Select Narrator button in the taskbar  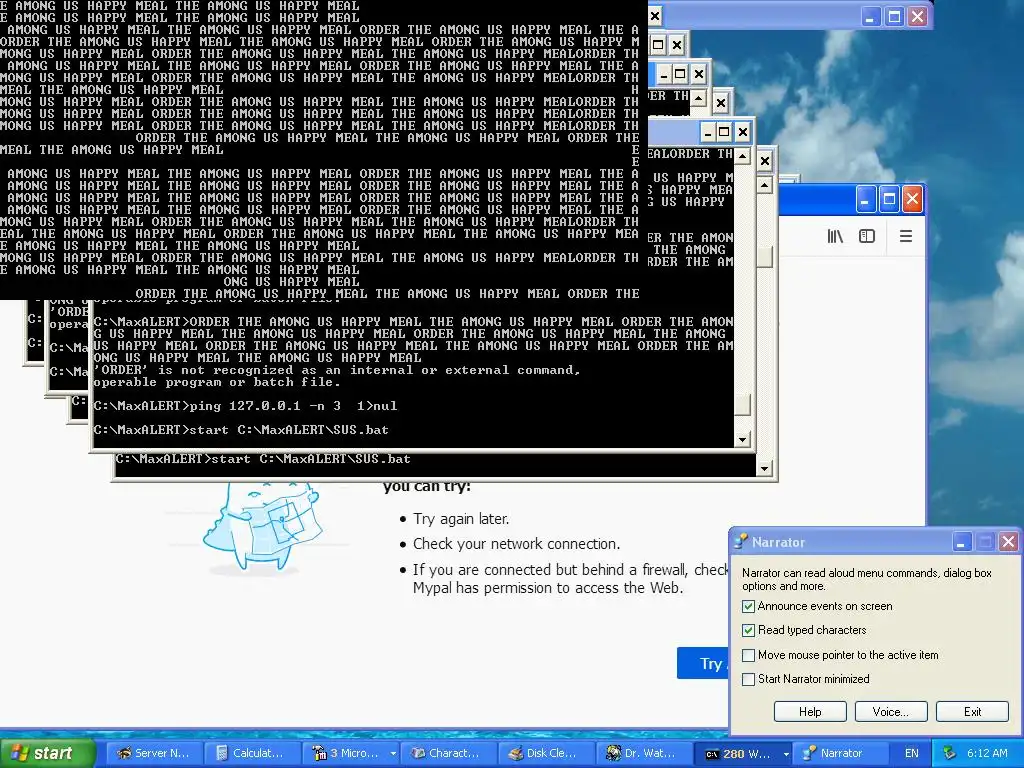click(x=840, y=753)
